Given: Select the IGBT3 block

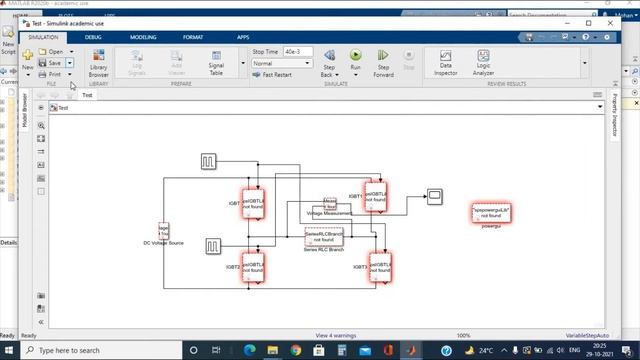Looking at the screenshot, I should [x=380, y=267].
